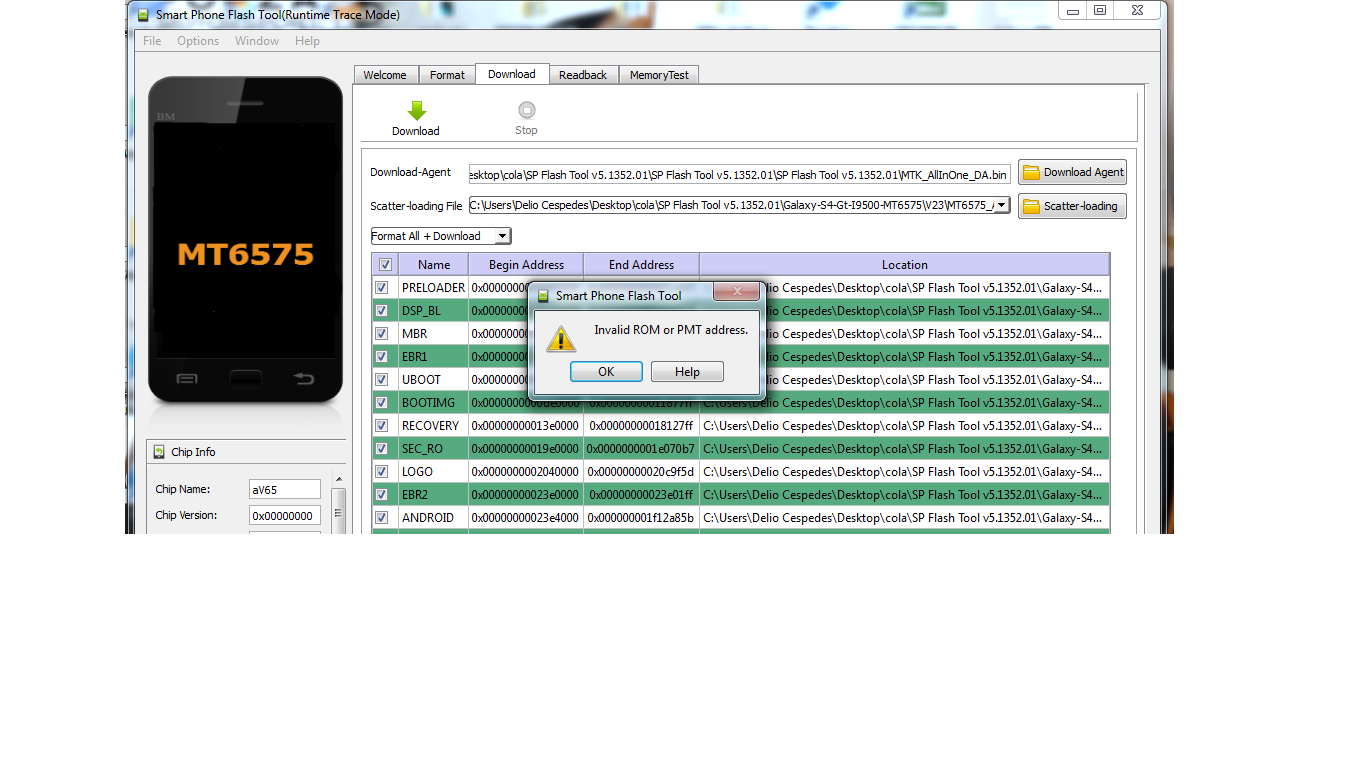1366x768 pixels.
Task: Click the phone's home button on MT6575 image
Action: [x=245, y=378]
